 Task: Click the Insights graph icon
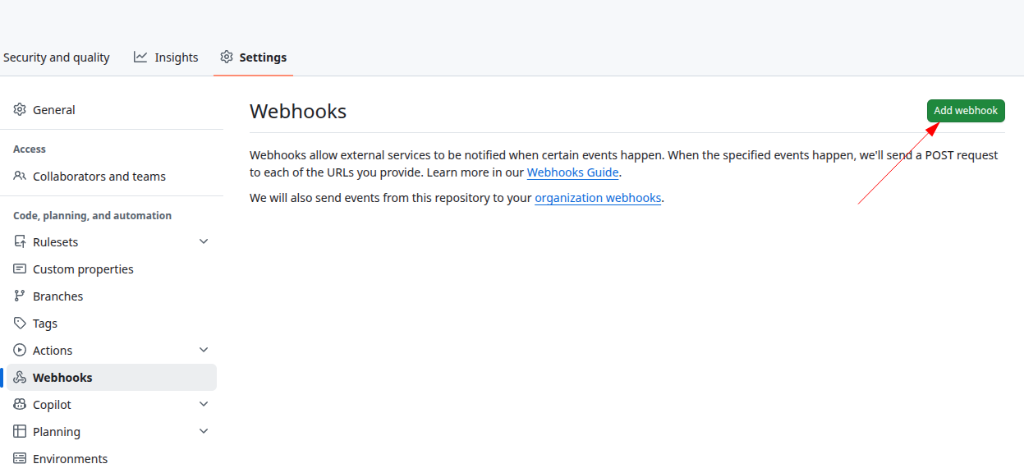point(140,57)
